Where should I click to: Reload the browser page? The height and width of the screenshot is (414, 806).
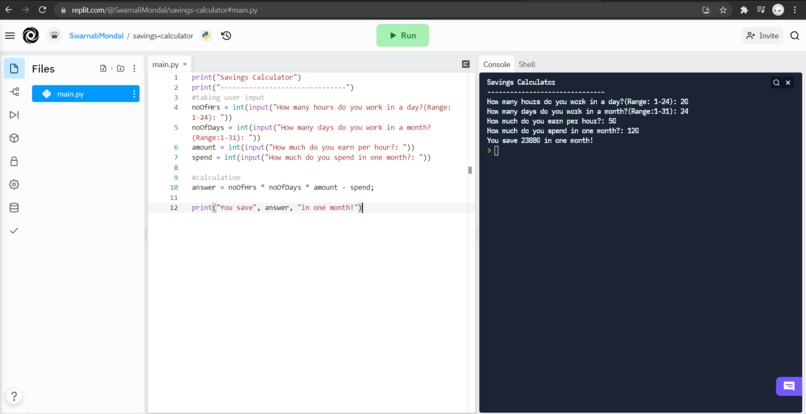(43, 10)
